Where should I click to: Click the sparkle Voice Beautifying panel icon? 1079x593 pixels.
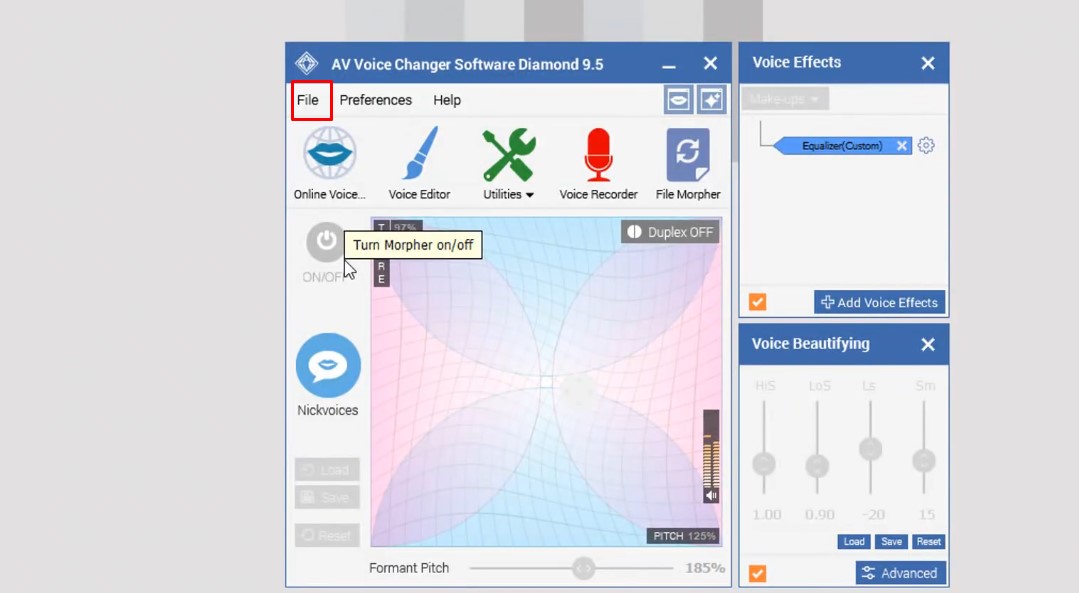(711, 99)
